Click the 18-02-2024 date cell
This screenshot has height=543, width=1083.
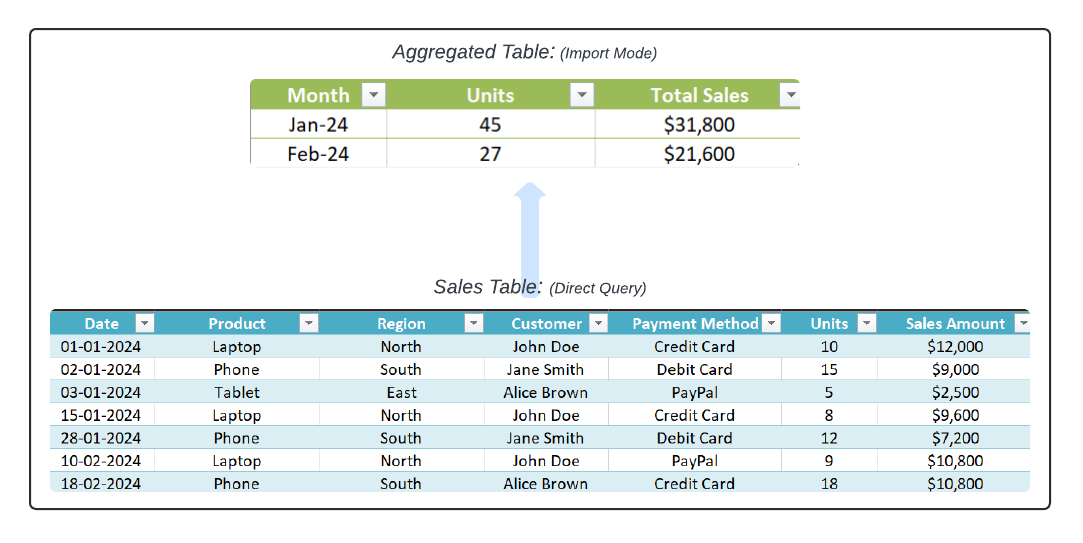pyautogui.click(x=102, y=483)
